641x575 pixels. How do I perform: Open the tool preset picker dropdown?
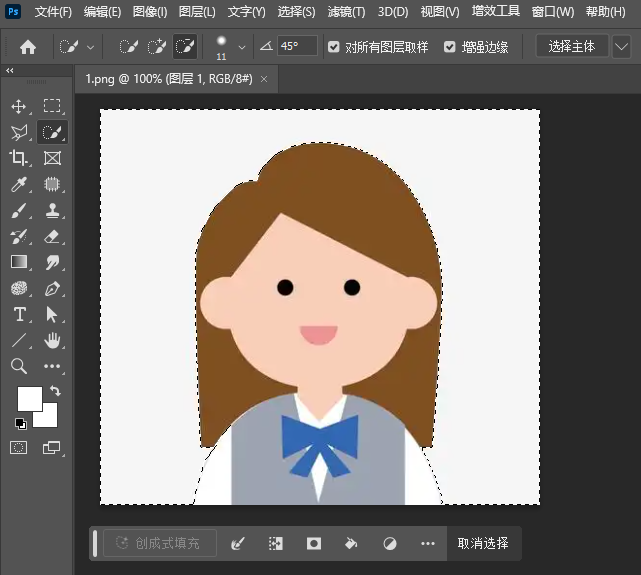(91, 47)
